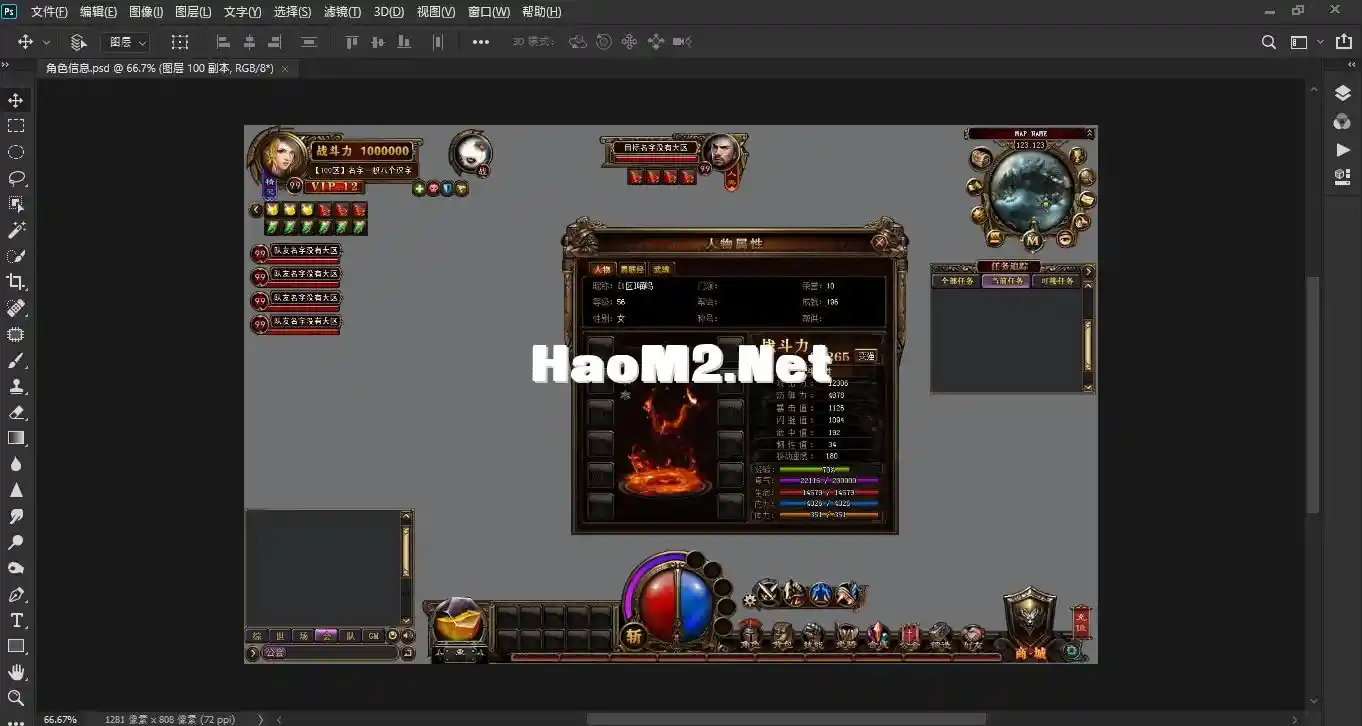Viewport: 1362px width, 726px height.
Task: Align left edges icon in options bar
Action: point(223,42)
